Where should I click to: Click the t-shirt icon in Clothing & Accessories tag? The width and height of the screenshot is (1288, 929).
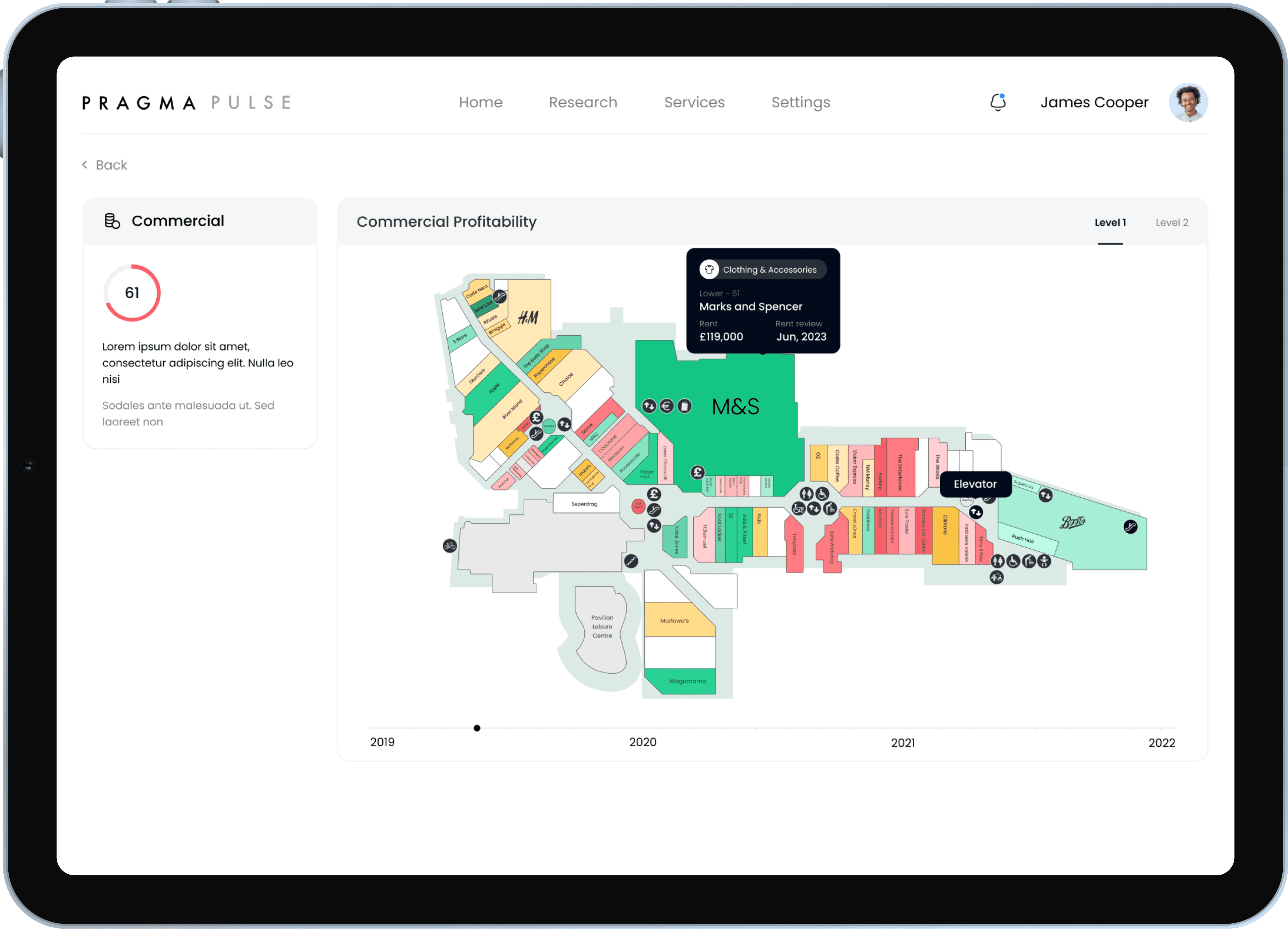(709, 269)
